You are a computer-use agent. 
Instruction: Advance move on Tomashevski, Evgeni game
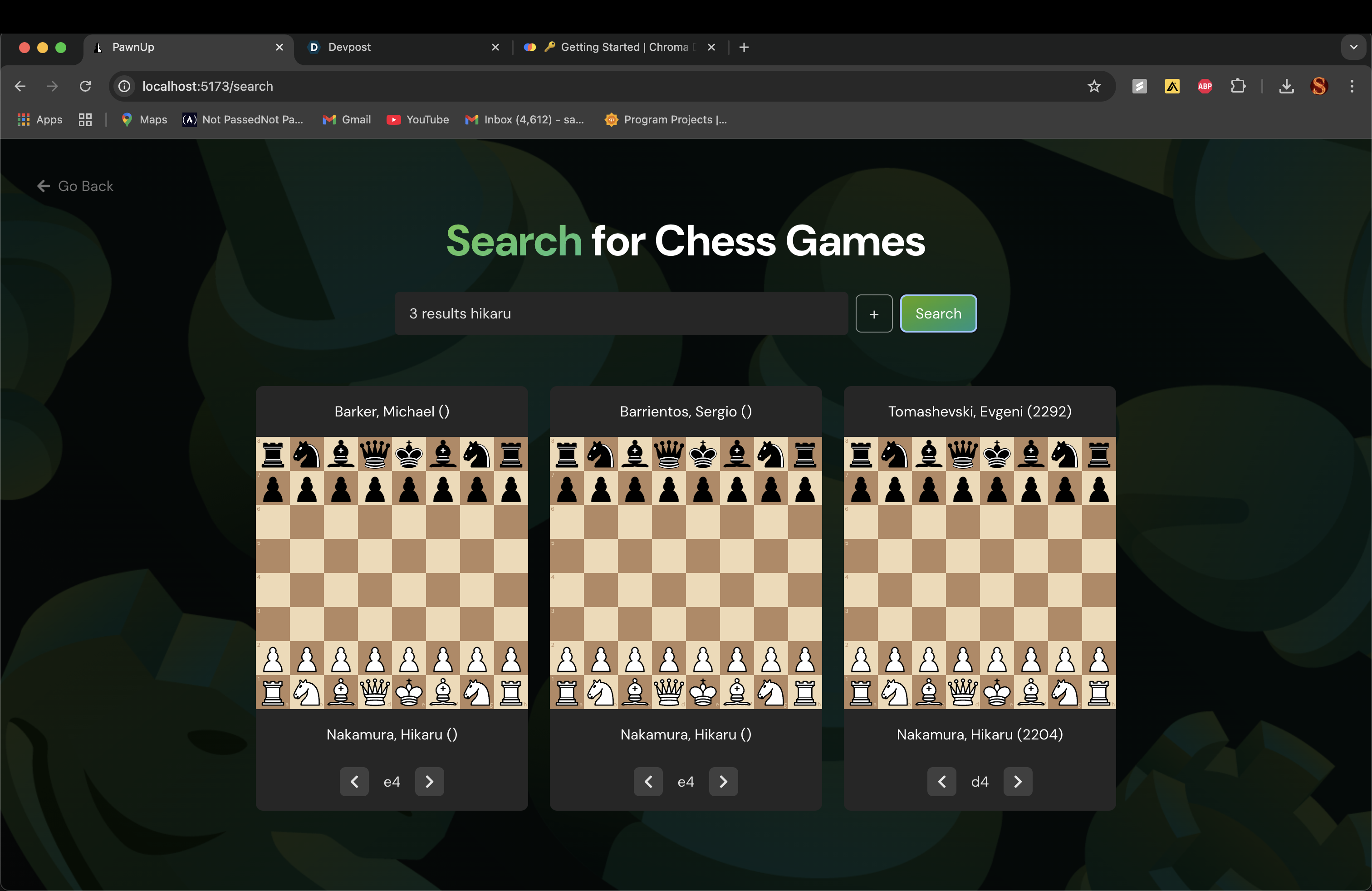(x=1018, y=782)
